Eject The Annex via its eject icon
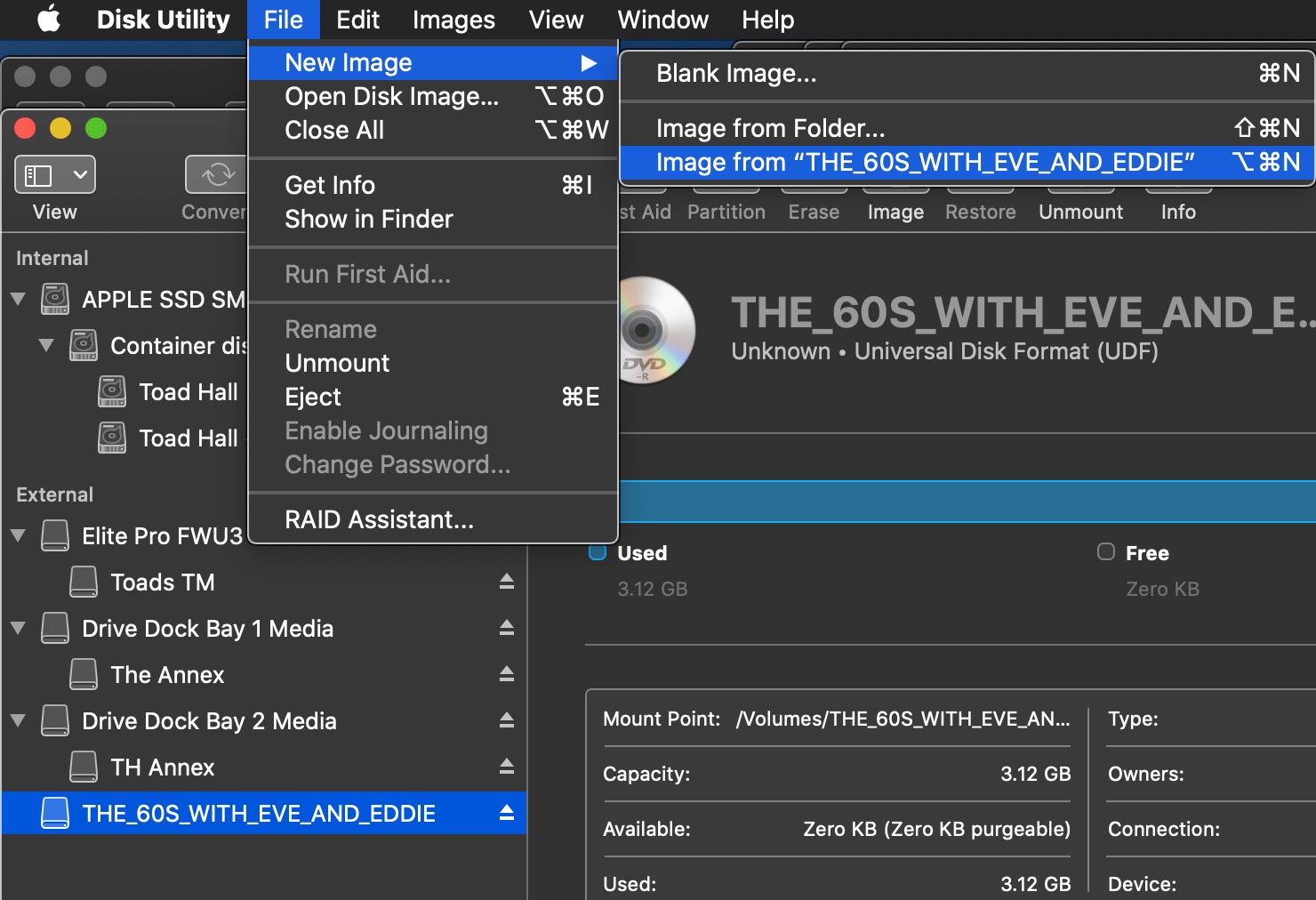Viewport: 1316px width, 900px height. click(x=507, y=674)
